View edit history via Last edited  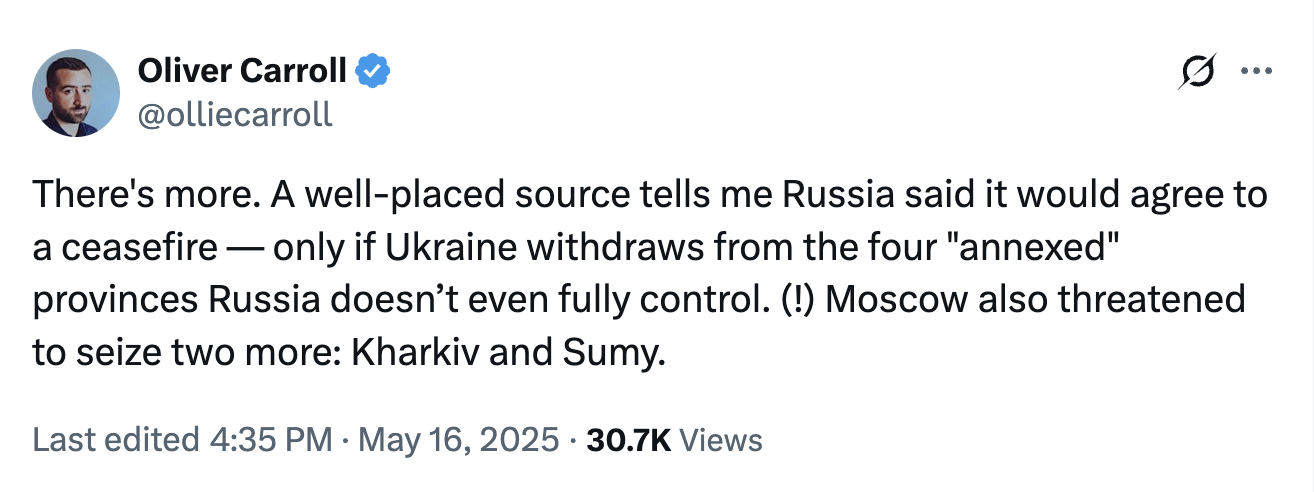click(x=114, y=440)
